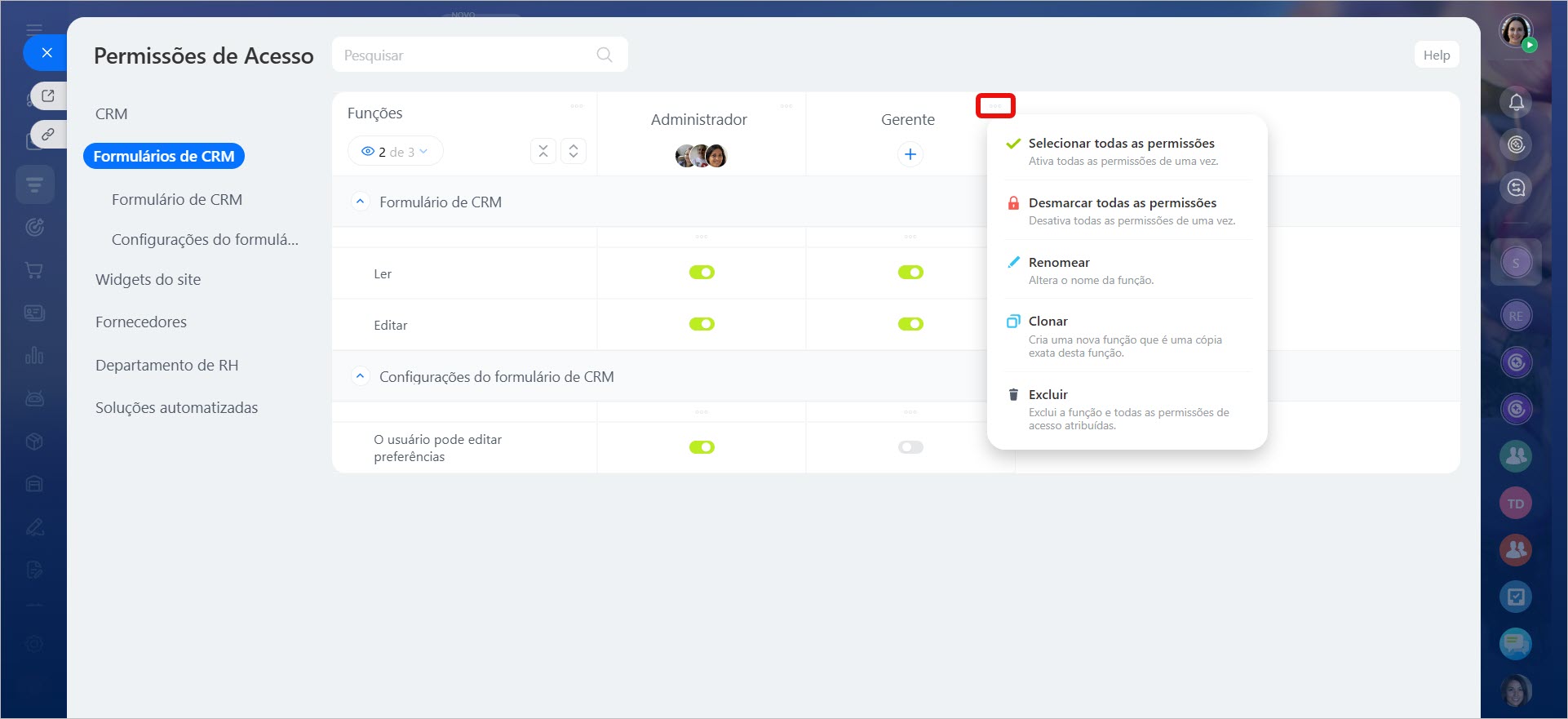Click the search magnifier icon
This screenshot has width=1568, height=719.
tap(604, 55)
